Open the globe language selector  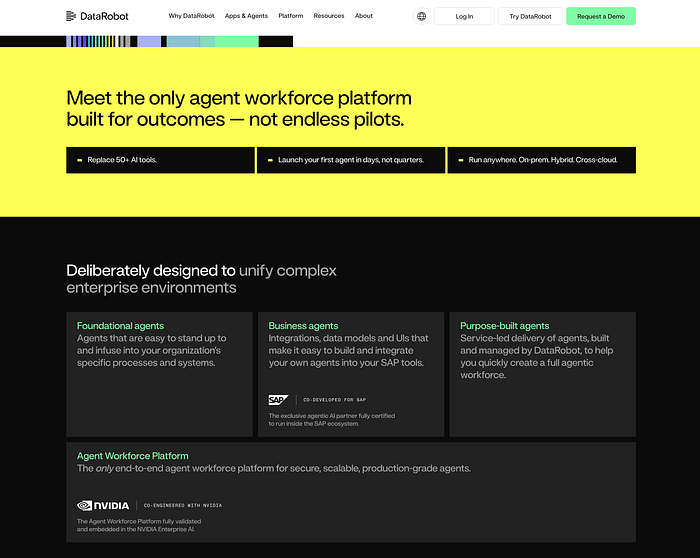(x=421, y=16)
